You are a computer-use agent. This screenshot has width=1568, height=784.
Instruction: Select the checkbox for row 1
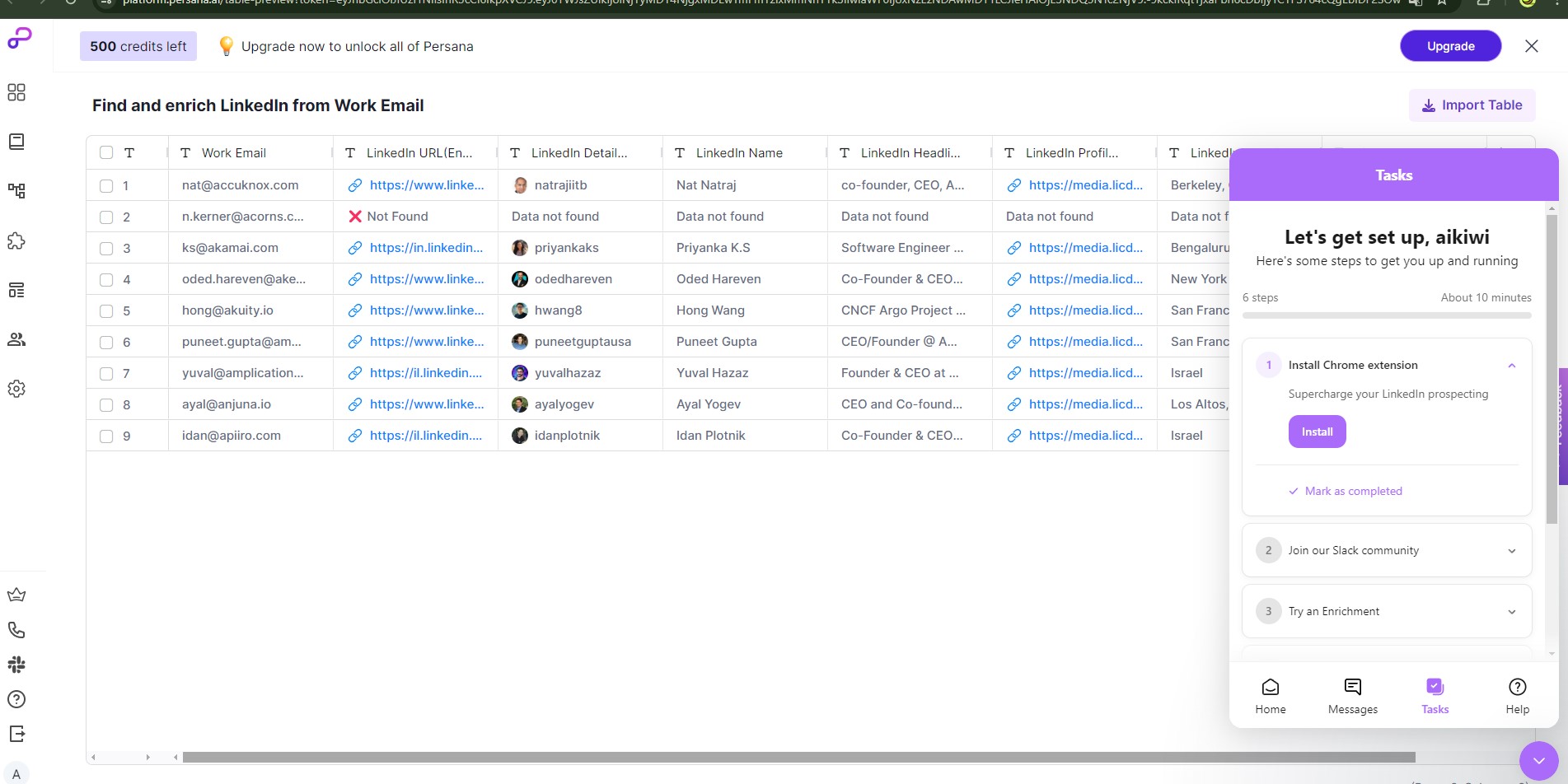[106, 186]
